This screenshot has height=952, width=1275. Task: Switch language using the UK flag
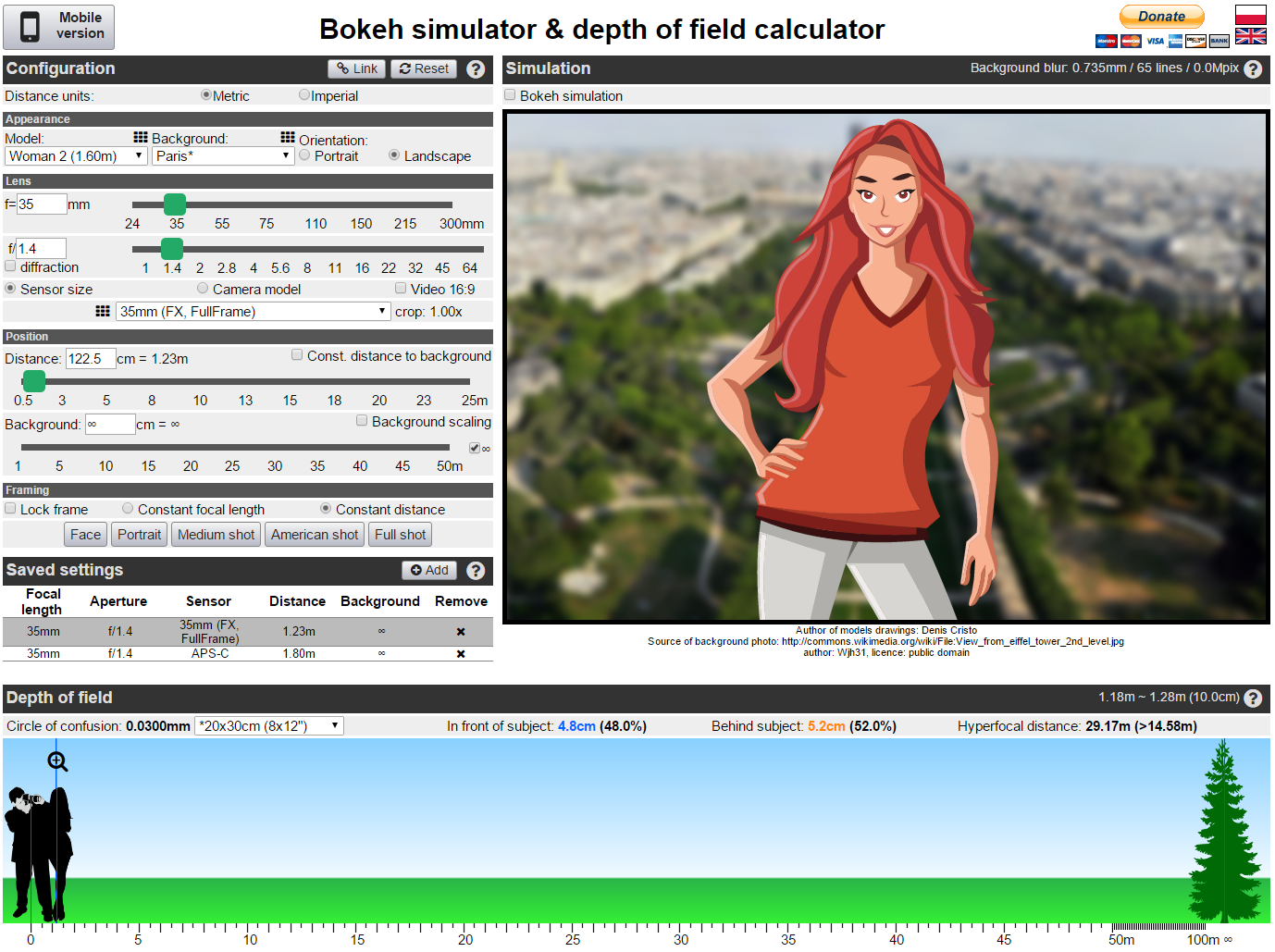coord(1250,36)
